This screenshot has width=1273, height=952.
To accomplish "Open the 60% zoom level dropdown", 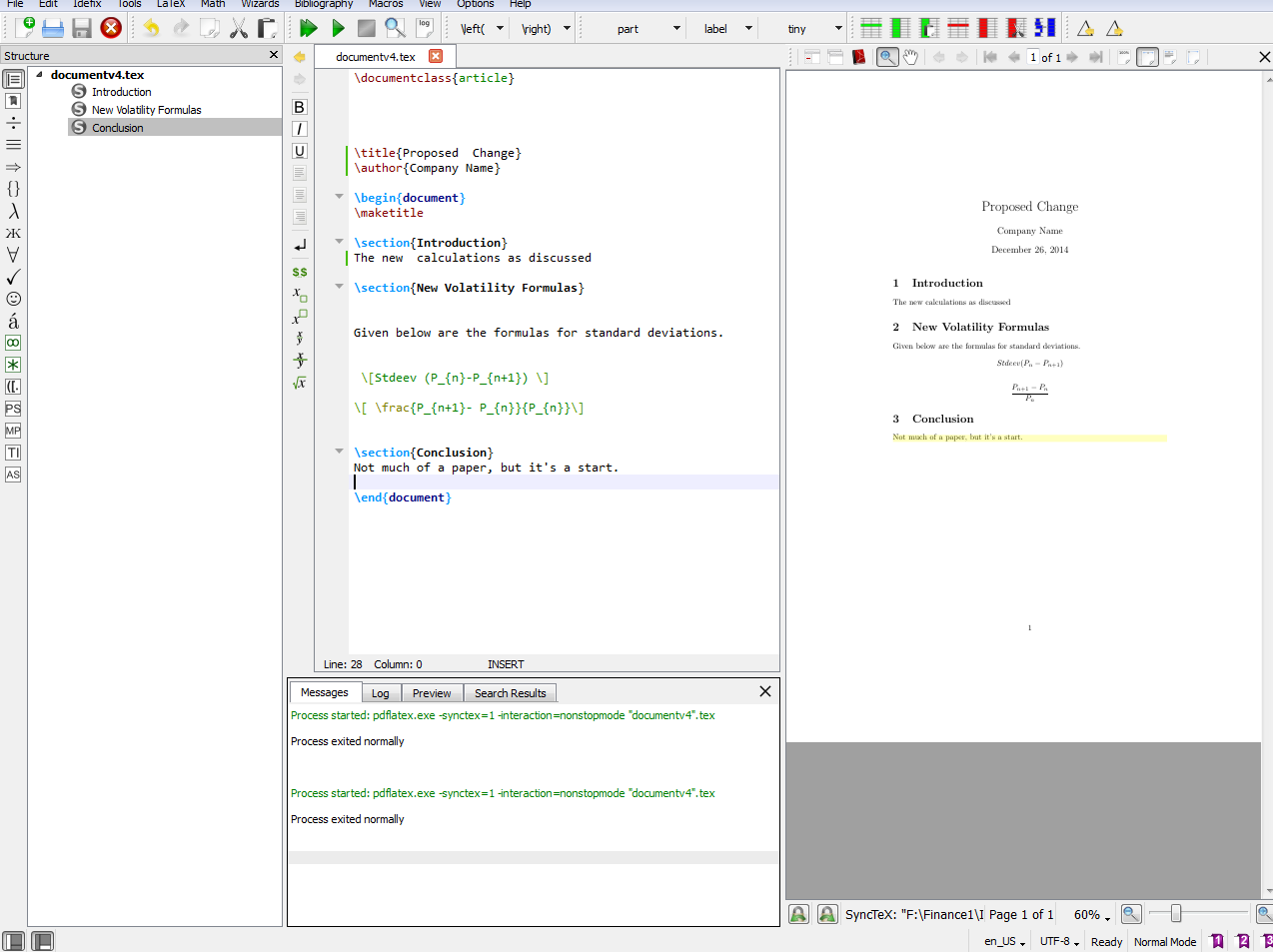I will tap(1091, 915).
